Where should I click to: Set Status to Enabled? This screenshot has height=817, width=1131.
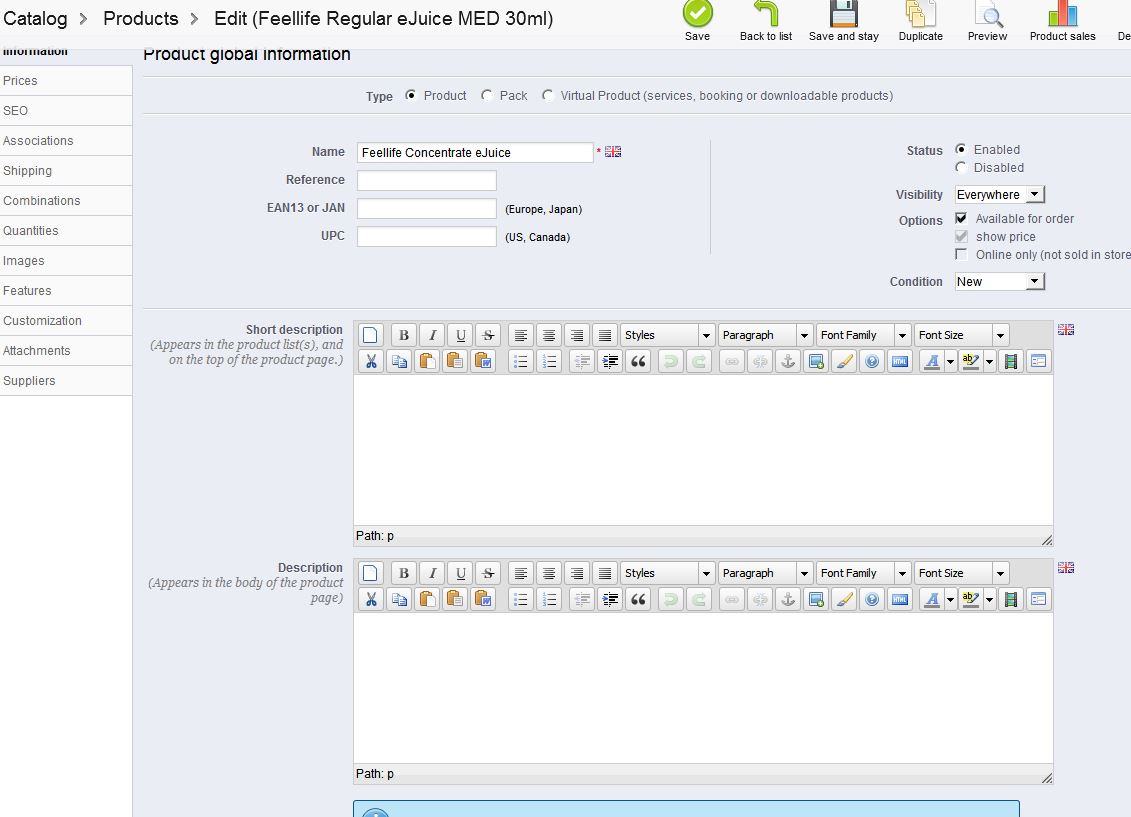click(x=961, y=149)
